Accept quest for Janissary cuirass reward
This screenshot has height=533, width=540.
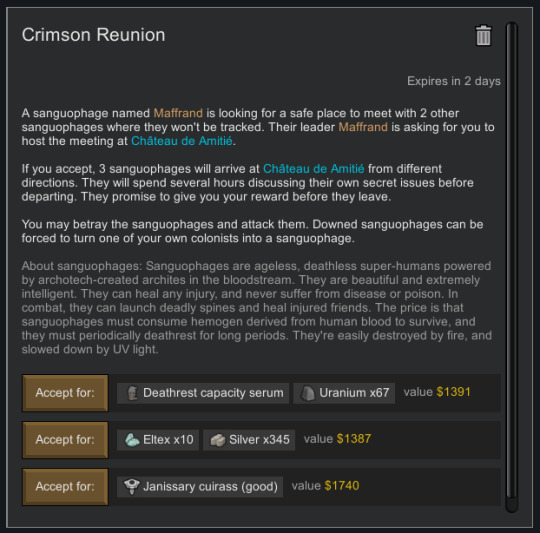pyautogui.click(x=65, y=487)
